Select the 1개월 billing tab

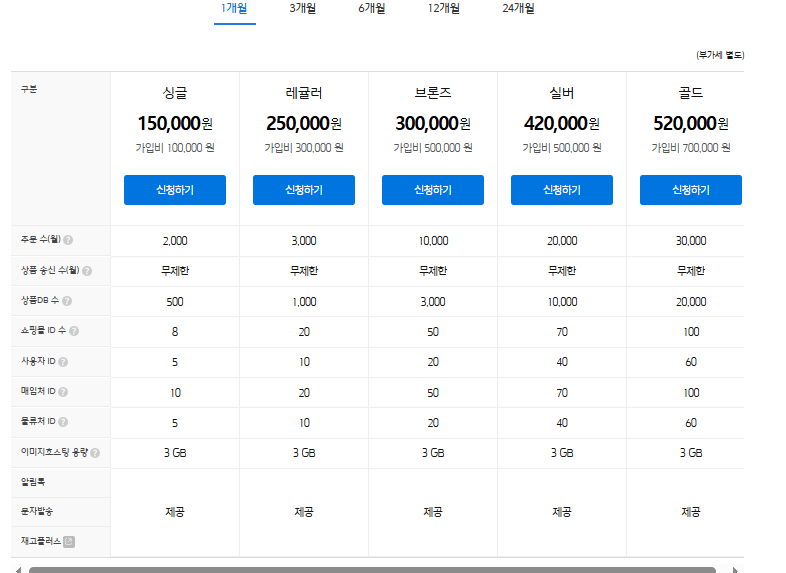pos(235,9)
